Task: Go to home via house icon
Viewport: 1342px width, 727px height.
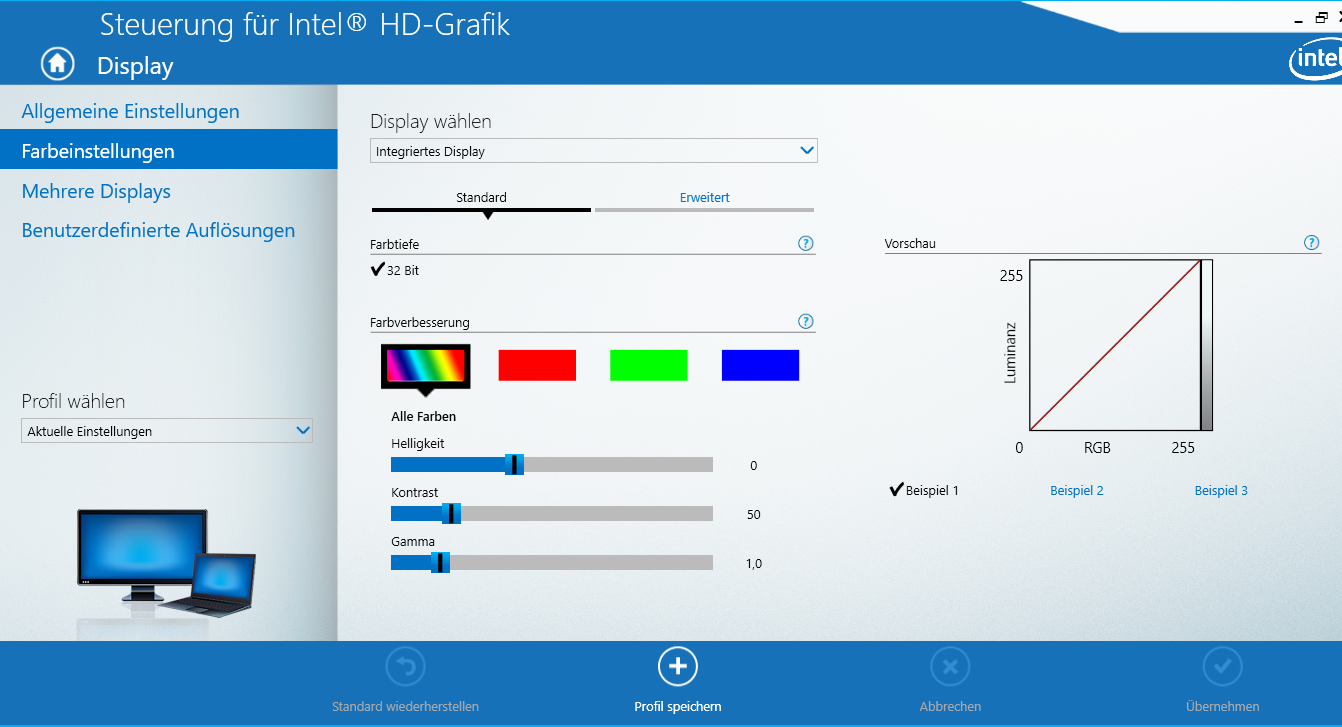Action: point(57,64)
